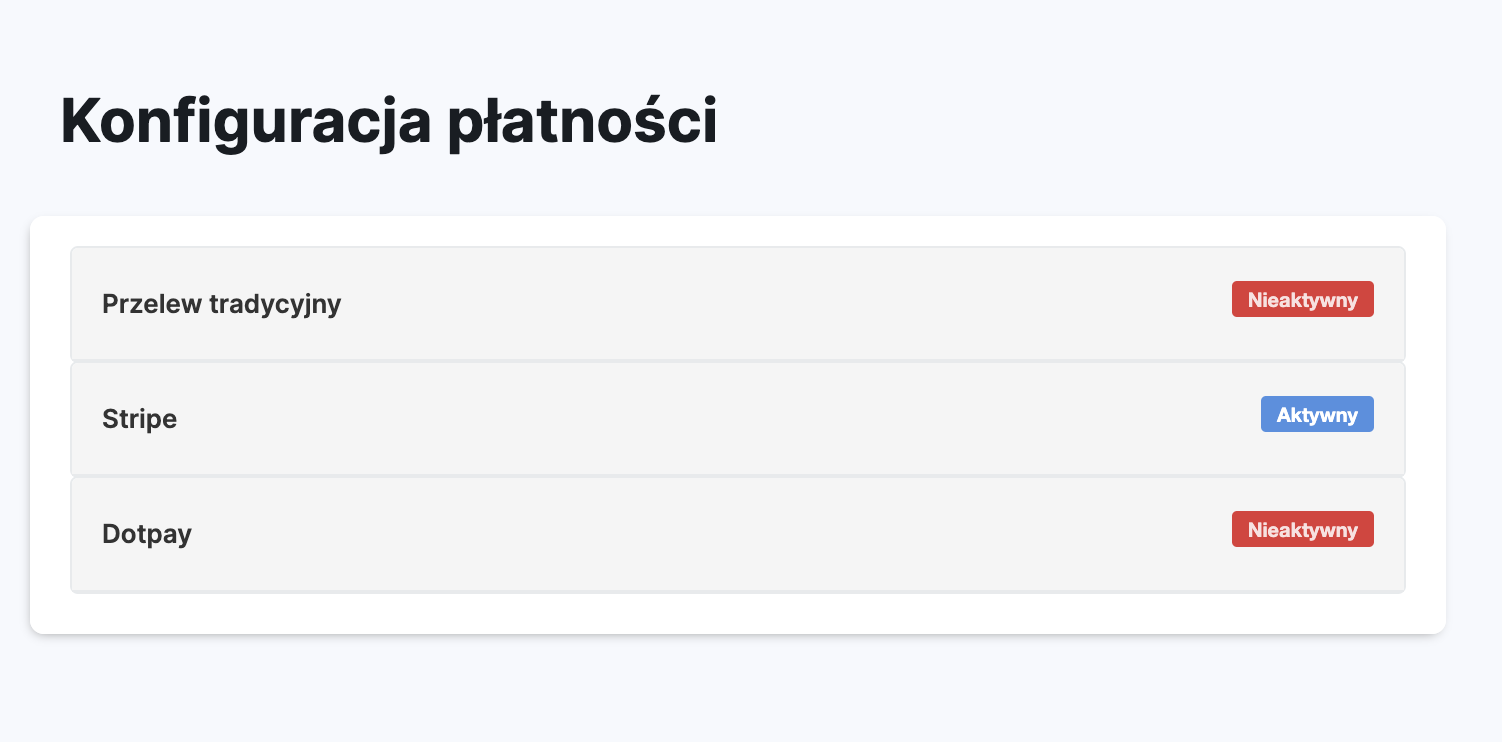The height and width of the screenshot is (742, 1502).
Task: Click empty middle of Przelew tradycyjny row
Action: coord(760,304)
